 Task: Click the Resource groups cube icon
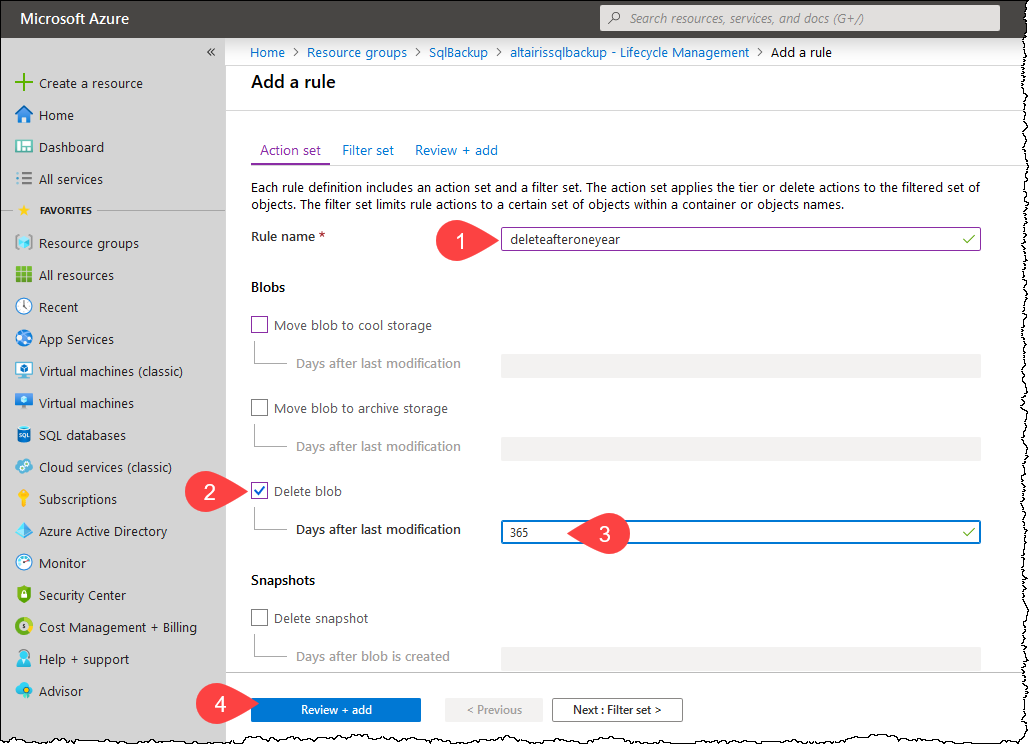pyautogui.click(x=24, y=243)
